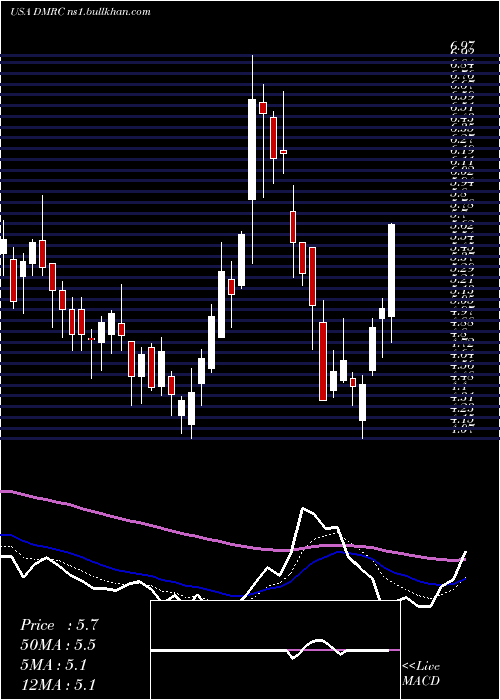The height and width of the screenshot is (700, 500).
Task: Click the tallest white candle at the chart peak
Action: coord(252,150)
